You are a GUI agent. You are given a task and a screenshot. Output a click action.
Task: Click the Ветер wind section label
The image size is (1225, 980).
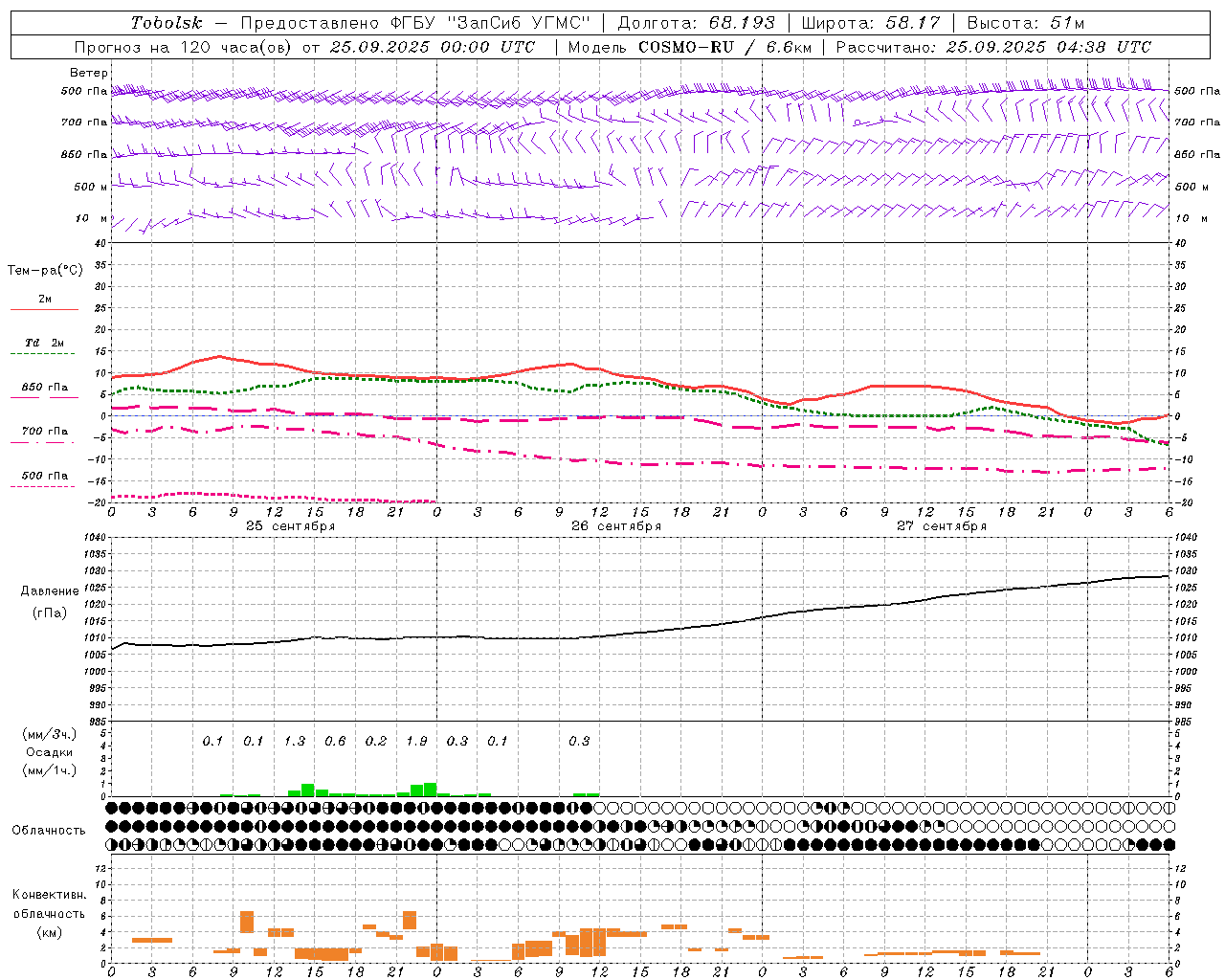point(88,73)
